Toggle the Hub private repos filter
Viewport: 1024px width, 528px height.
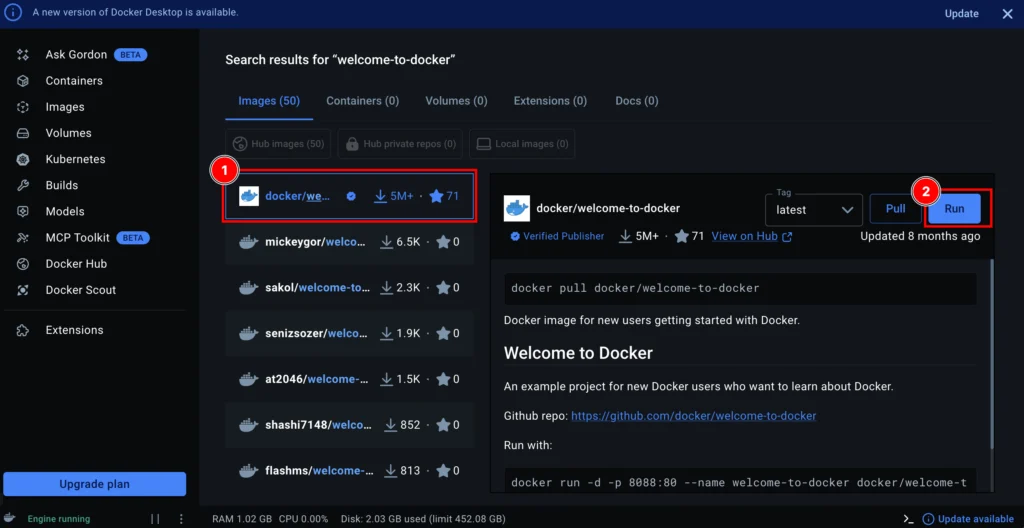tap(400, 144)
